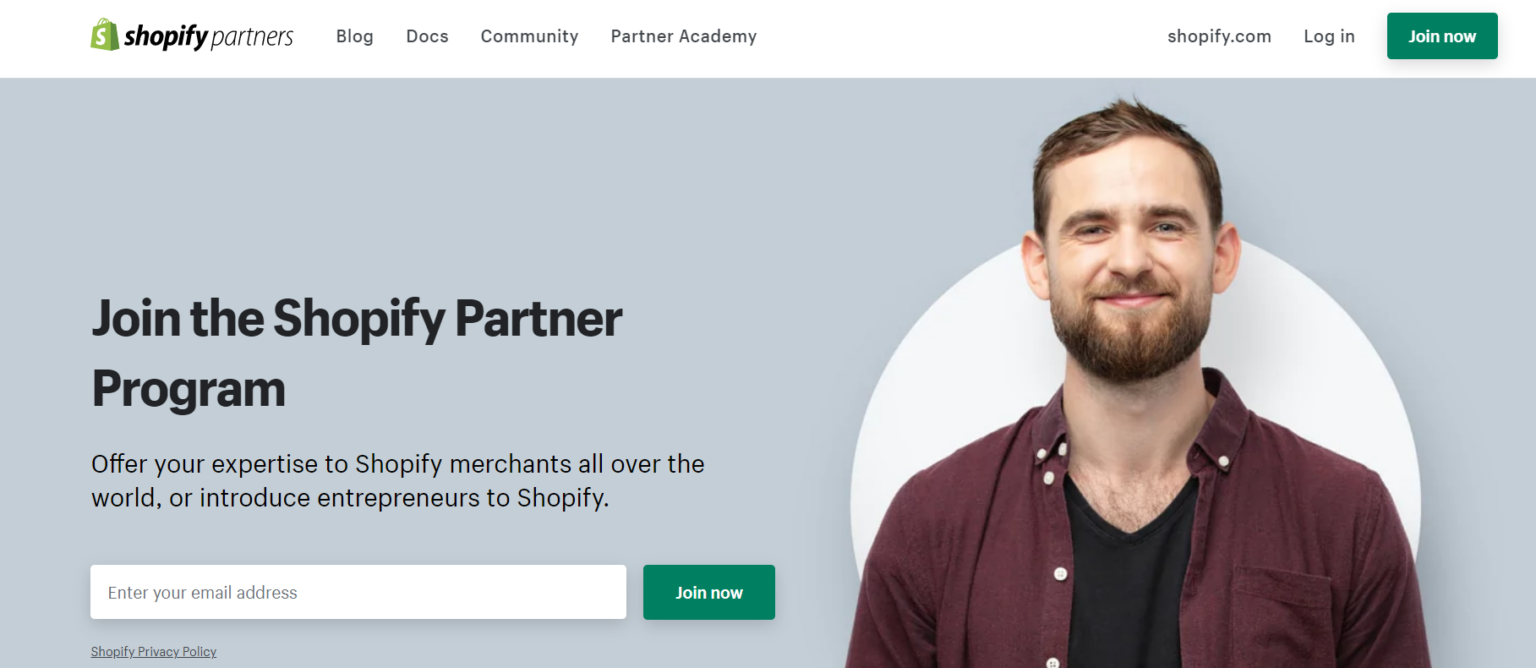Screen dimensions: 1536x668
Task: Open the Community navigation link
Action: [x=529, y=36]
